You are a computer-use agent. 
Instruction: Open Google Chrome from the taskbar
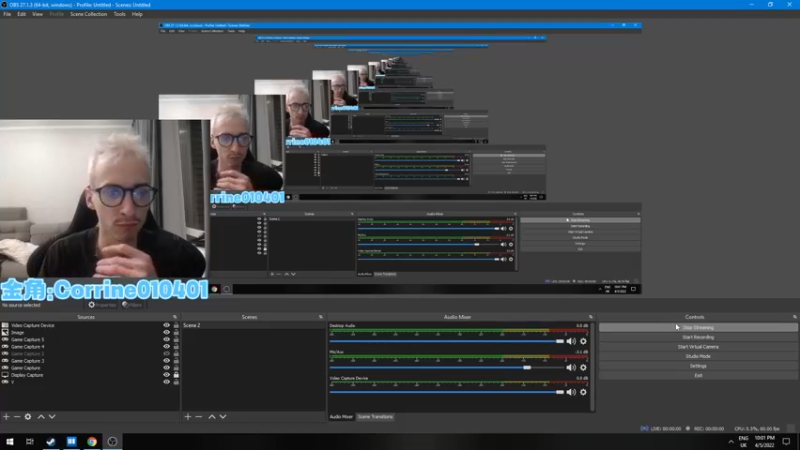pyautogui.click(x=92, y=442)
